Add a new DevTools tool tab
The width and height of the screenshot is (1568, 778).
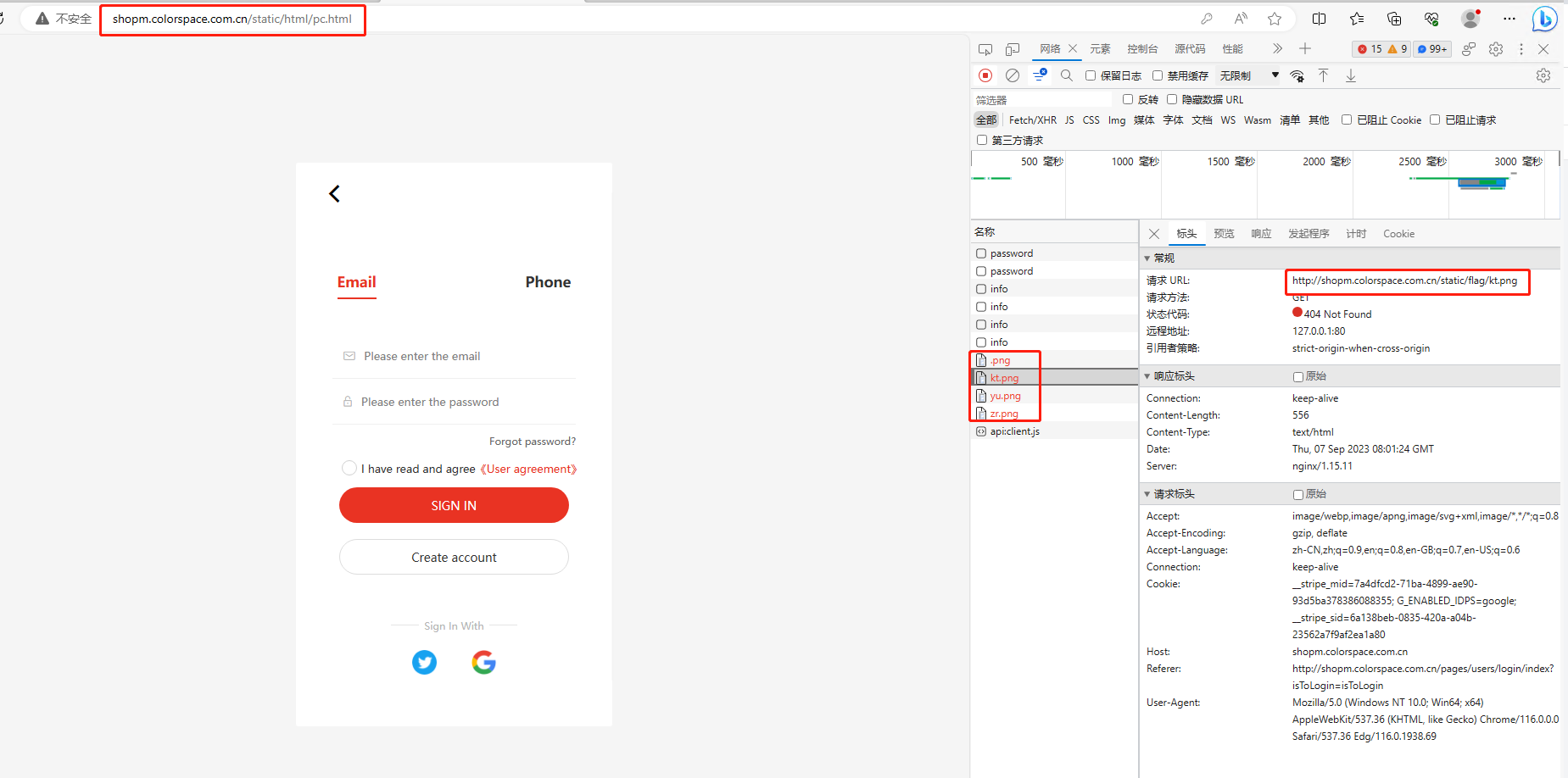coord(1305,49)
